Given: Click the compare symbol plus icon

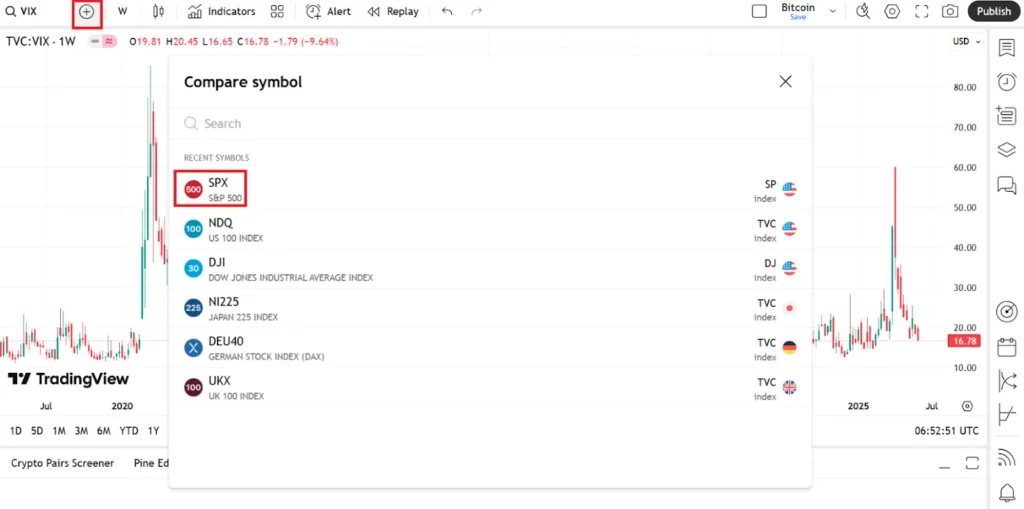Looking at the screenshot, I should click(86, 12).
